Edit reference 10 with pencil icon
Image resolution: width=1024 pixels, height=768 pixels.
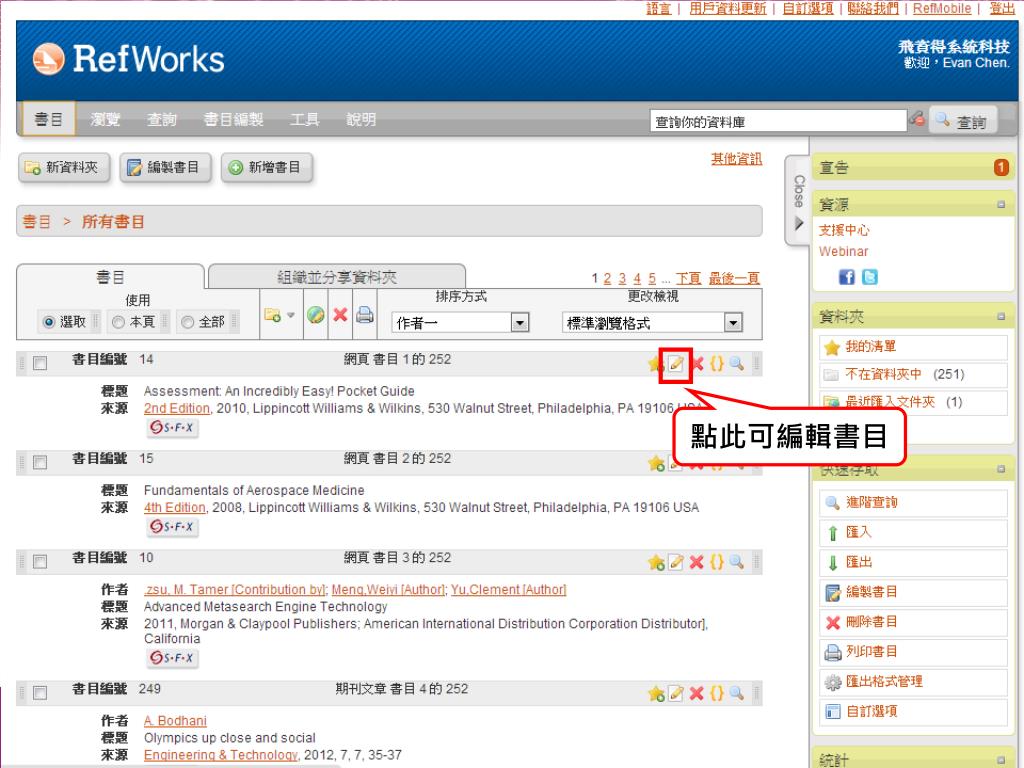click(676, 562)
